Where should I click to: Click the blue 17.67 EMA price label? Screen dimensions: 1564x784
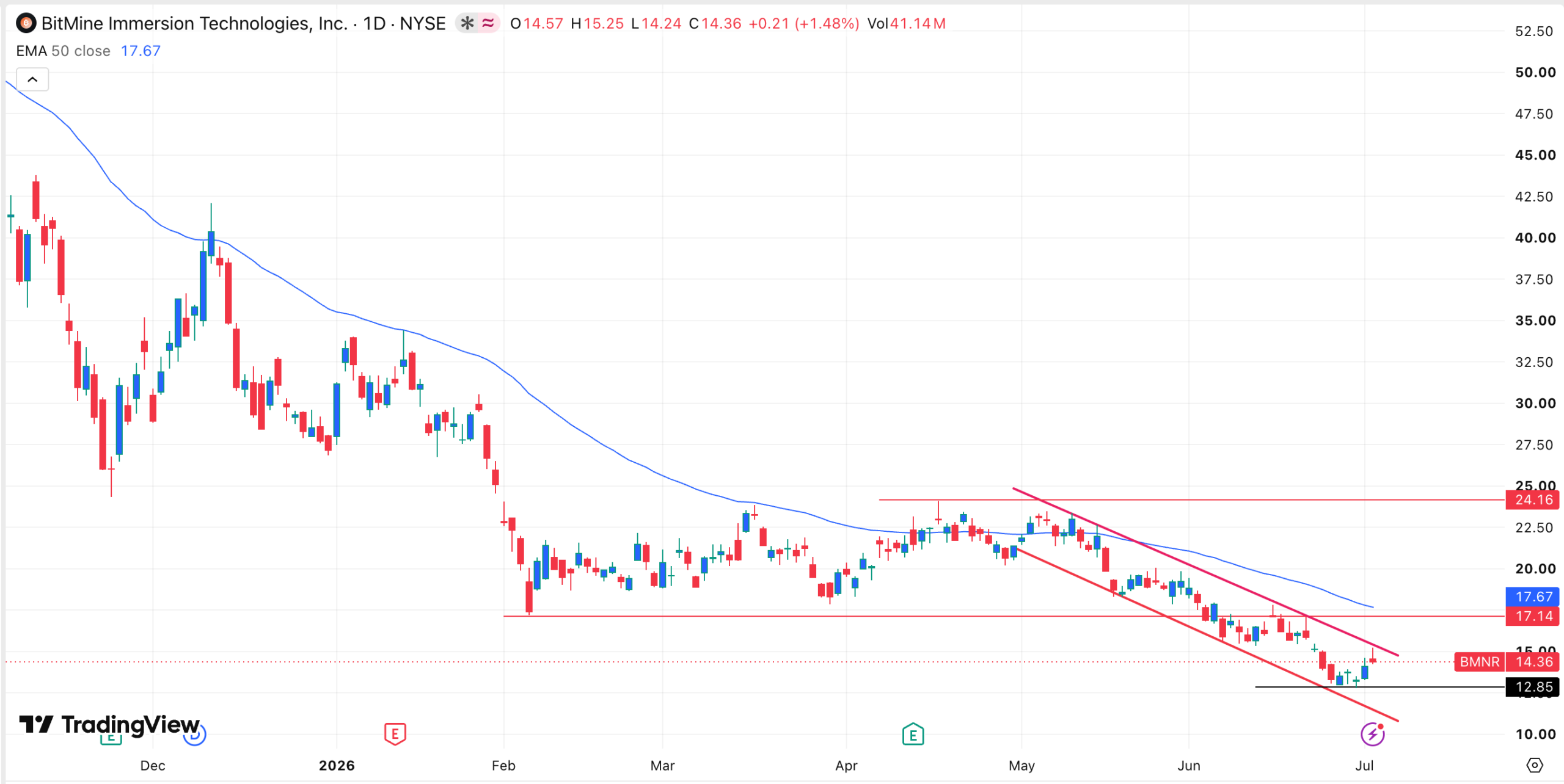click(1533, 596)
